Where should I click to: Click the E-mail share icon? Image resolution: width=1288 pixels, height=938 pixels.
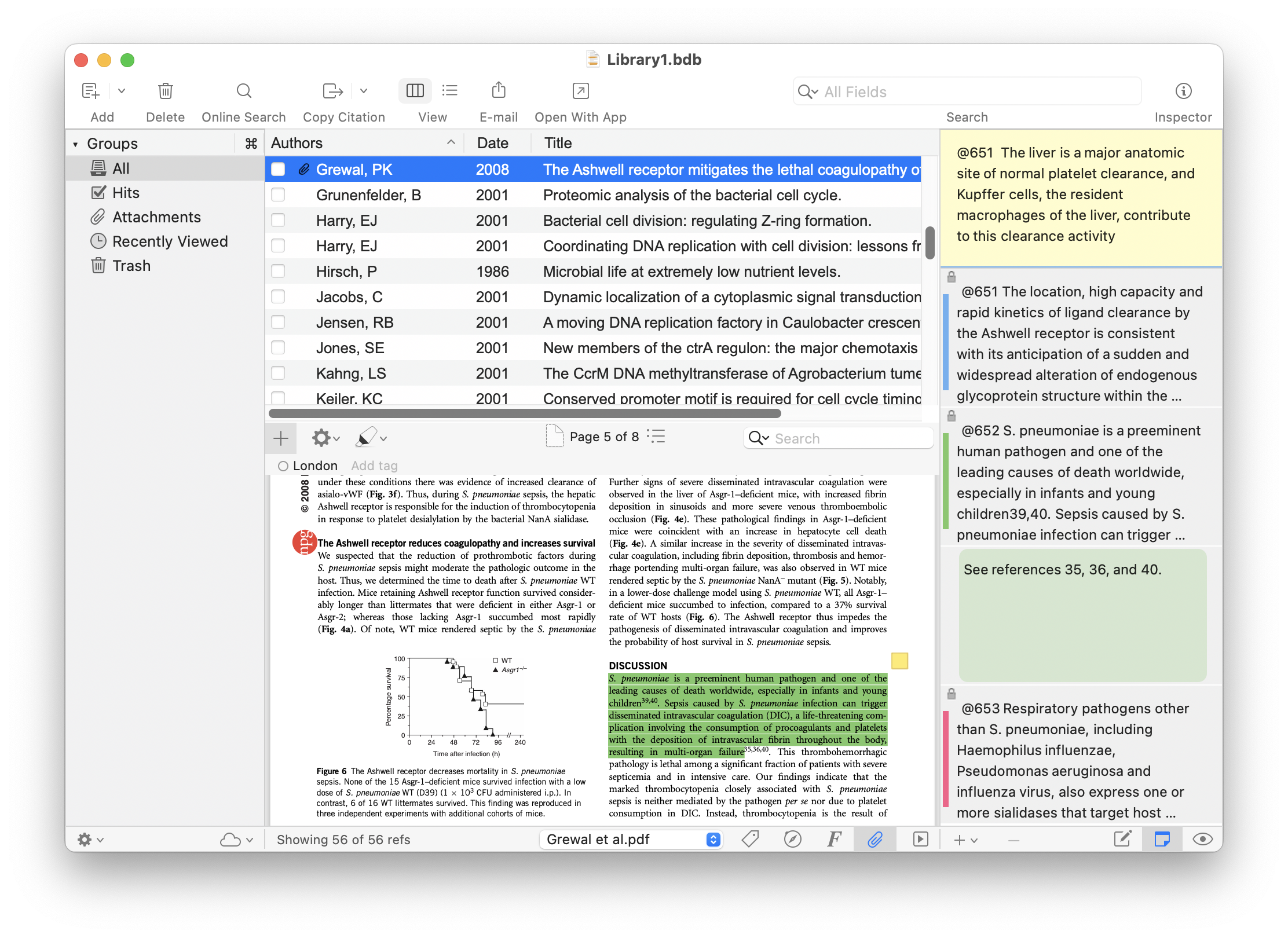(x=498, y=91)
